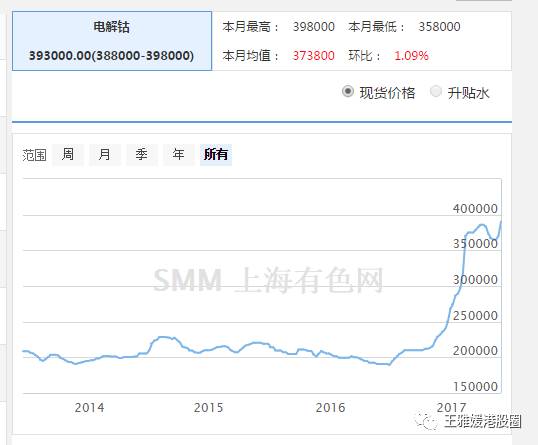The height and width of the screenshot is (445, 538).
Task: Click the SMM 上海有色网 watermark on chart
Action: tap(268, 280)
